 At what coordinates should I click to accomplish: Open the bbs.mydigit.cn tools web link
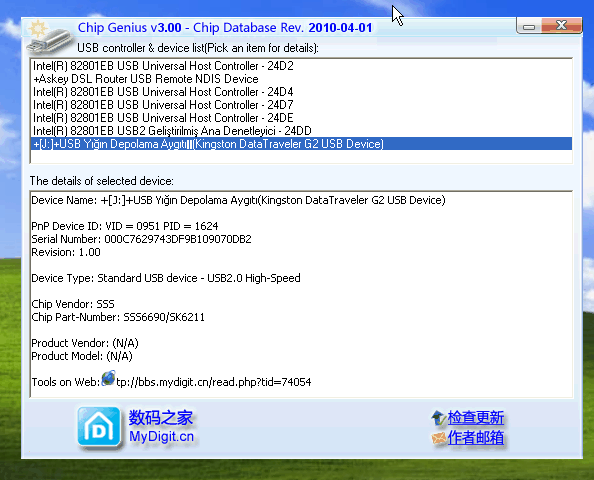click(x=213, y=382)
